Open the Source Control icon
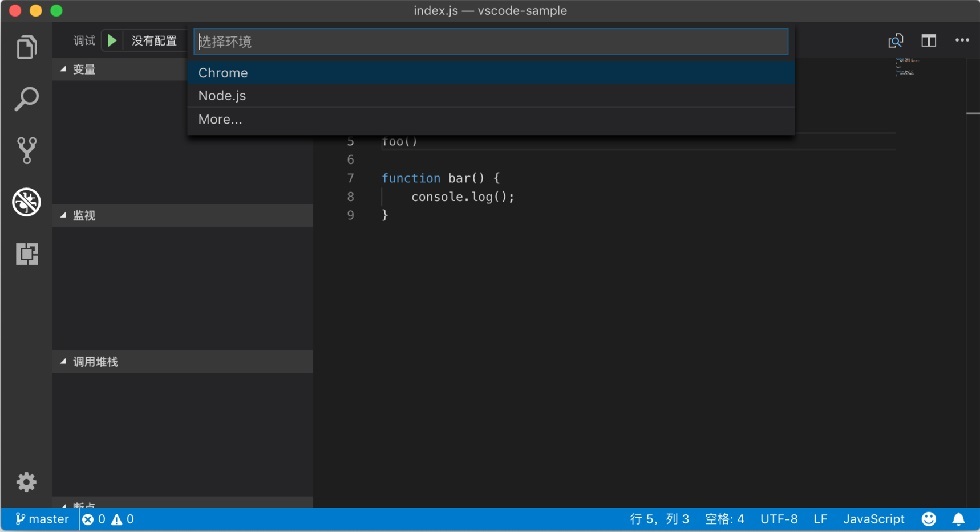Viewport: 980px width, 532px height. point(26,150)
